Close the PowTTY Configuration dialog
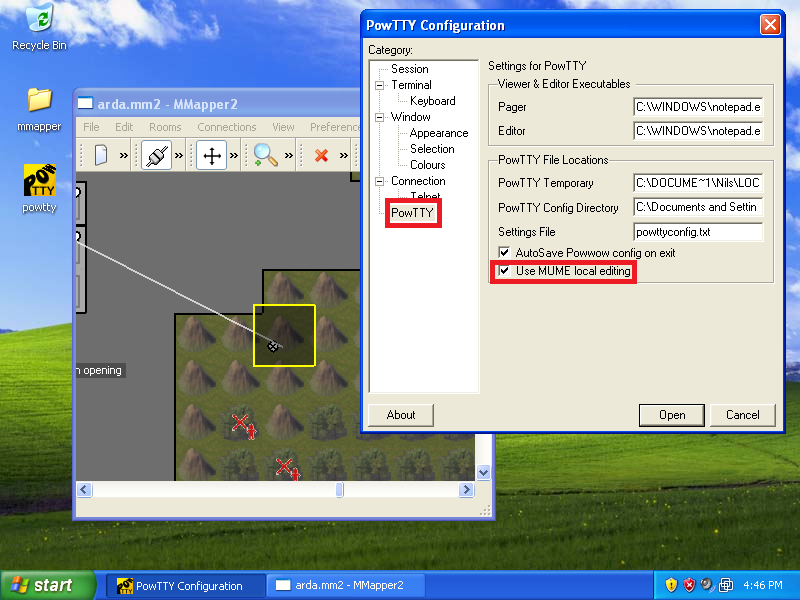The width and height of the screenshot is (800, 600). point(770,24)
